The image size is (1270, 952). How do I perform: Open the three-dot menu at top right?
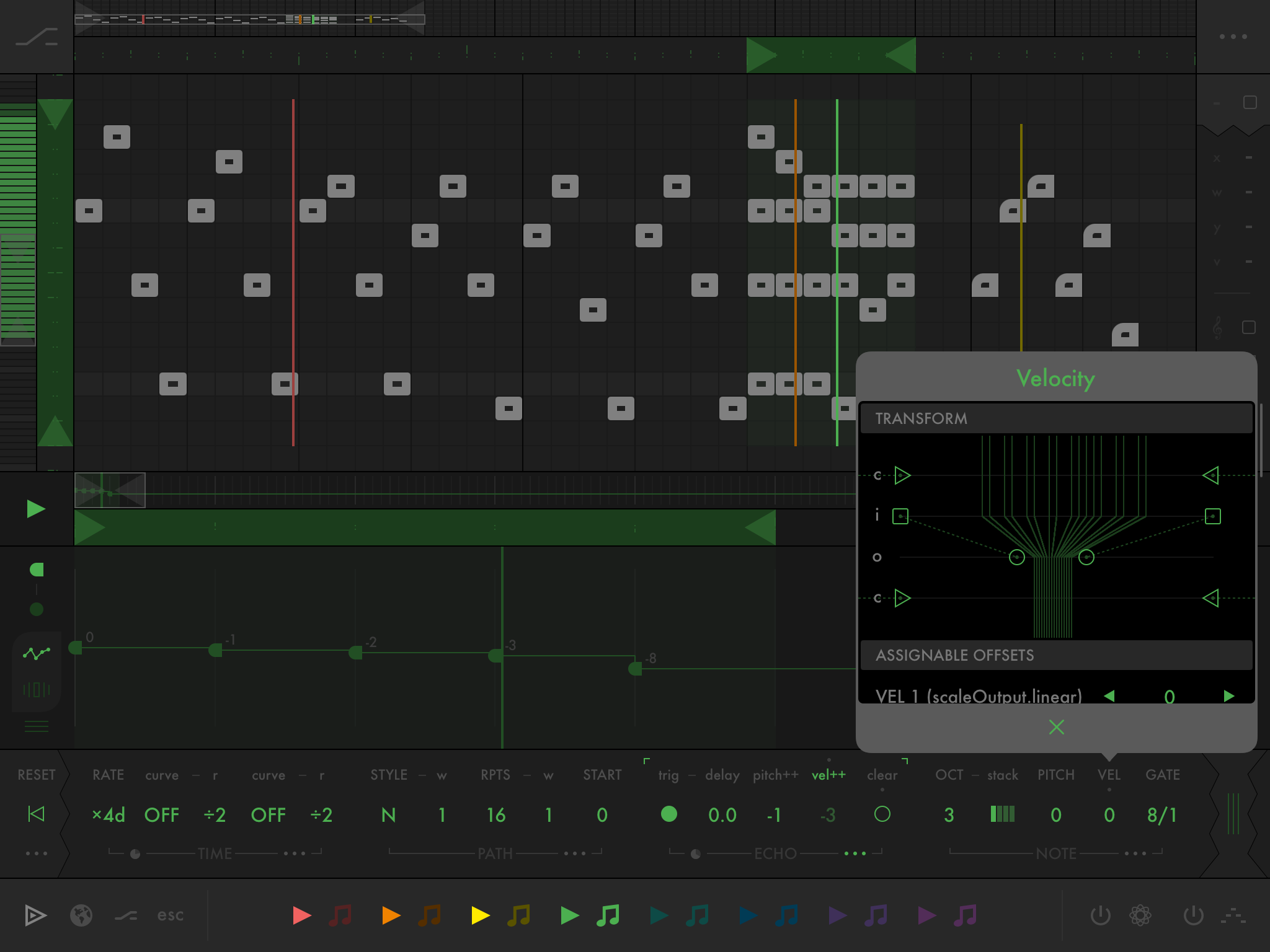coord(1233,37)
